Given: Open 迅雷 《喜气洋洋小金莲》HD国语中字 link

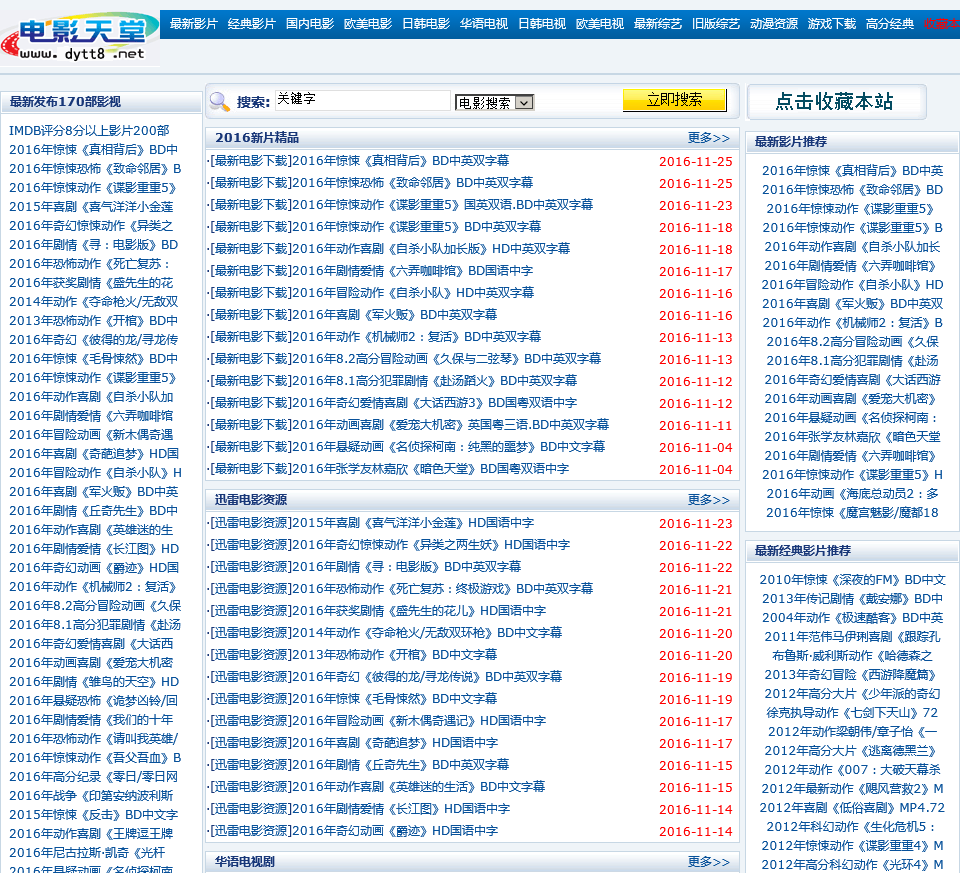Looking at the screenshot, I should click(412, 523).
